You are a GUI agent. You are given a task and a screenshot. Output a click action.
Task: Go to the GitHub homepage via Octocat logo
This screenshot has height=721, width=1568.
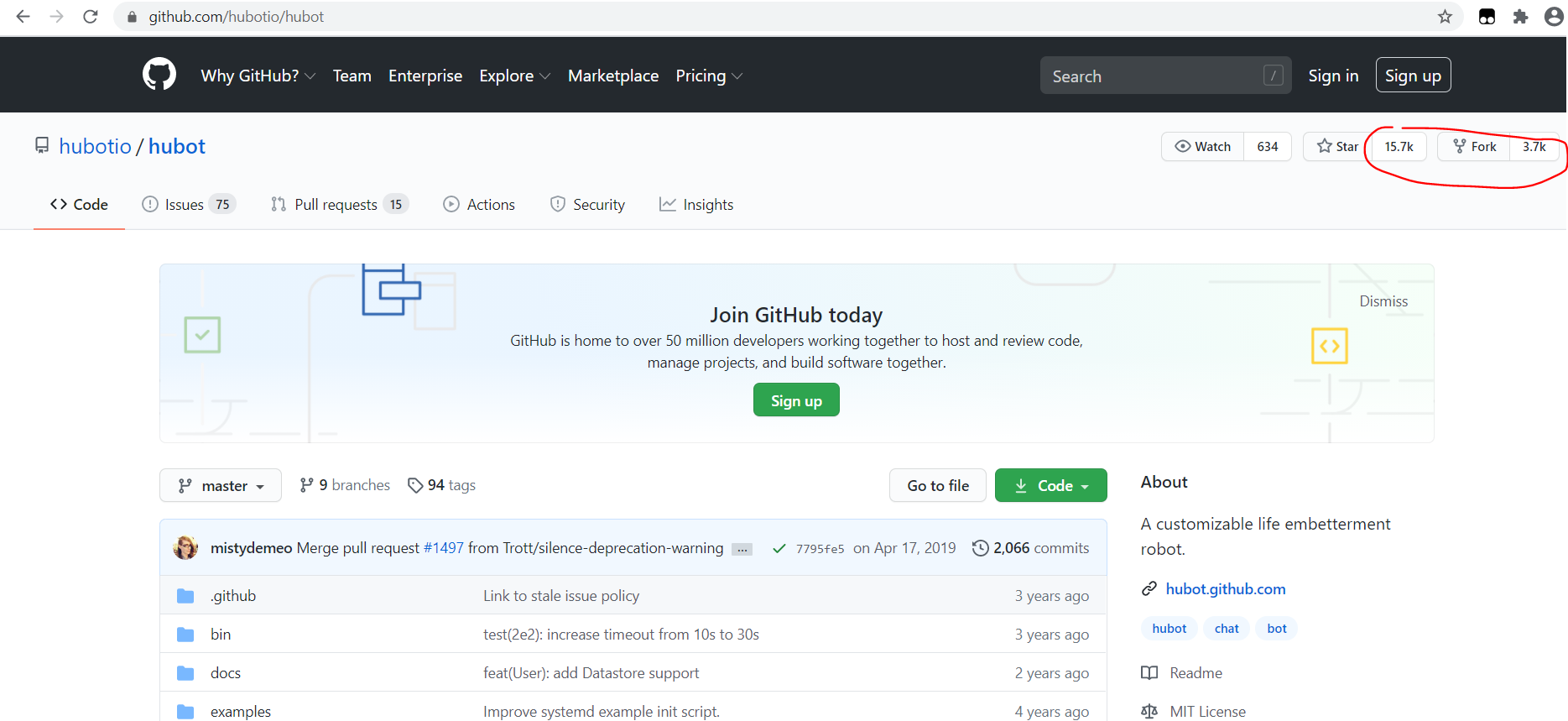click(x=159, y=75)
